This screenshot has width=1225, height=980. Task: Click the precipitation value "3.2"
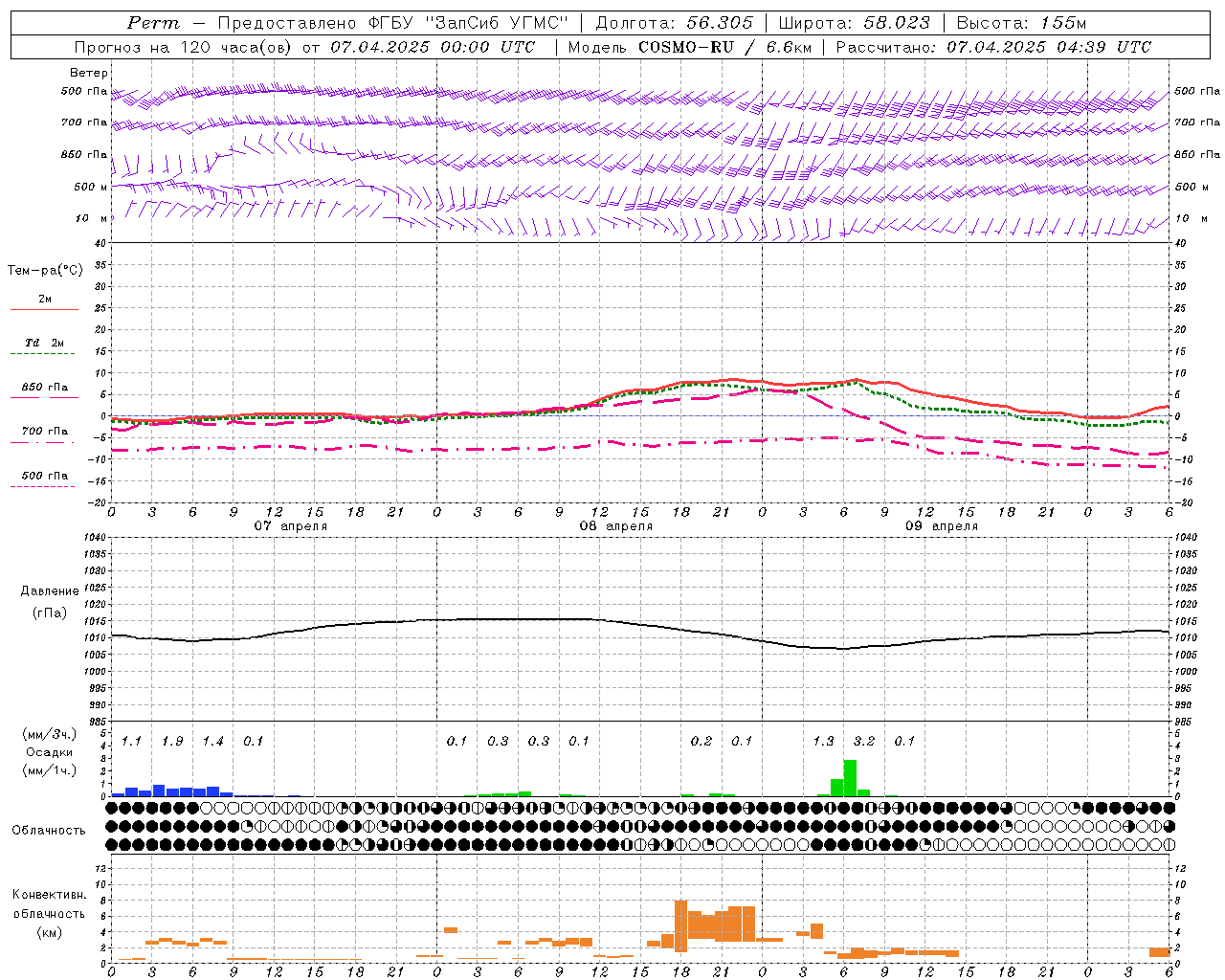[x=864, y=742]
